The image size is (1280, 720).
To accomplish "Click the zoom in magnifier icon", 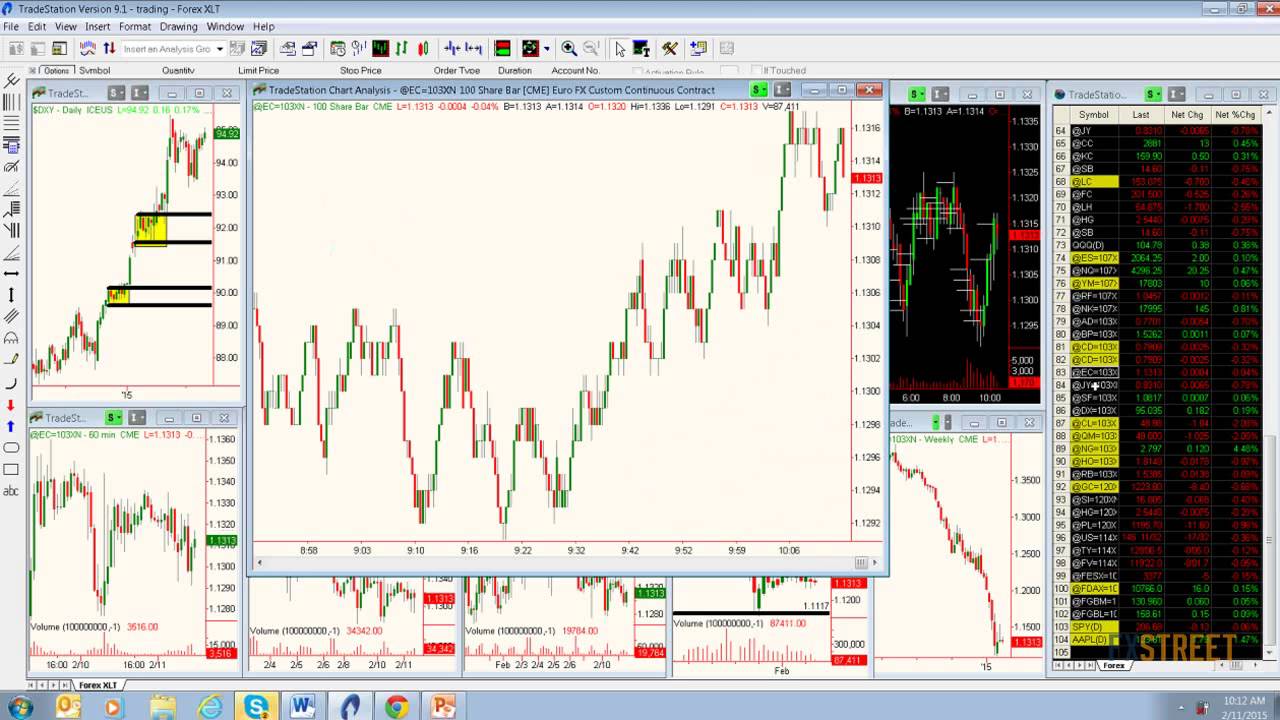I will [569, 48].
